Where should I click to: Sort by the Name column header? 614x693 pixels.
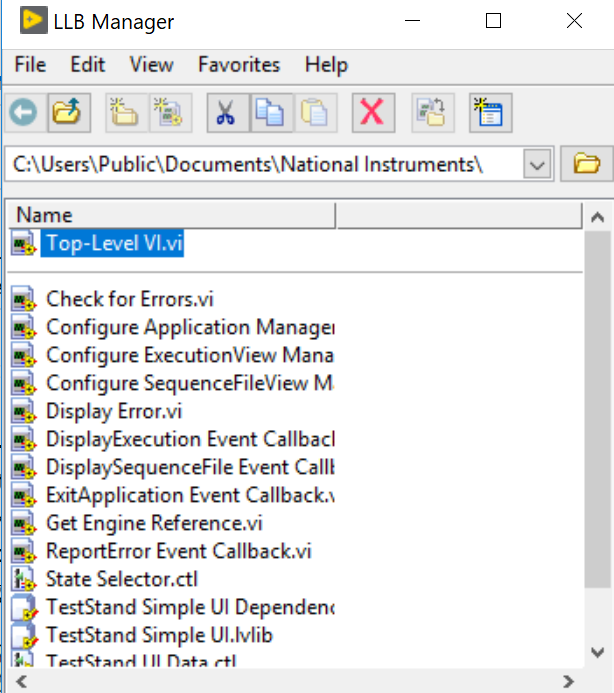click(x=172, y=215)
